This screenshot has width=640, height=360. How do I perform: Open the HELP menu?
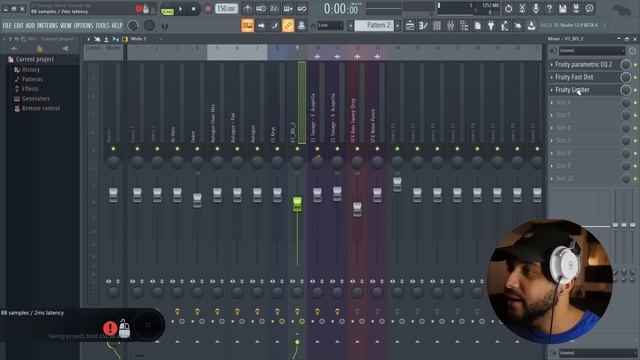(117, 26)
